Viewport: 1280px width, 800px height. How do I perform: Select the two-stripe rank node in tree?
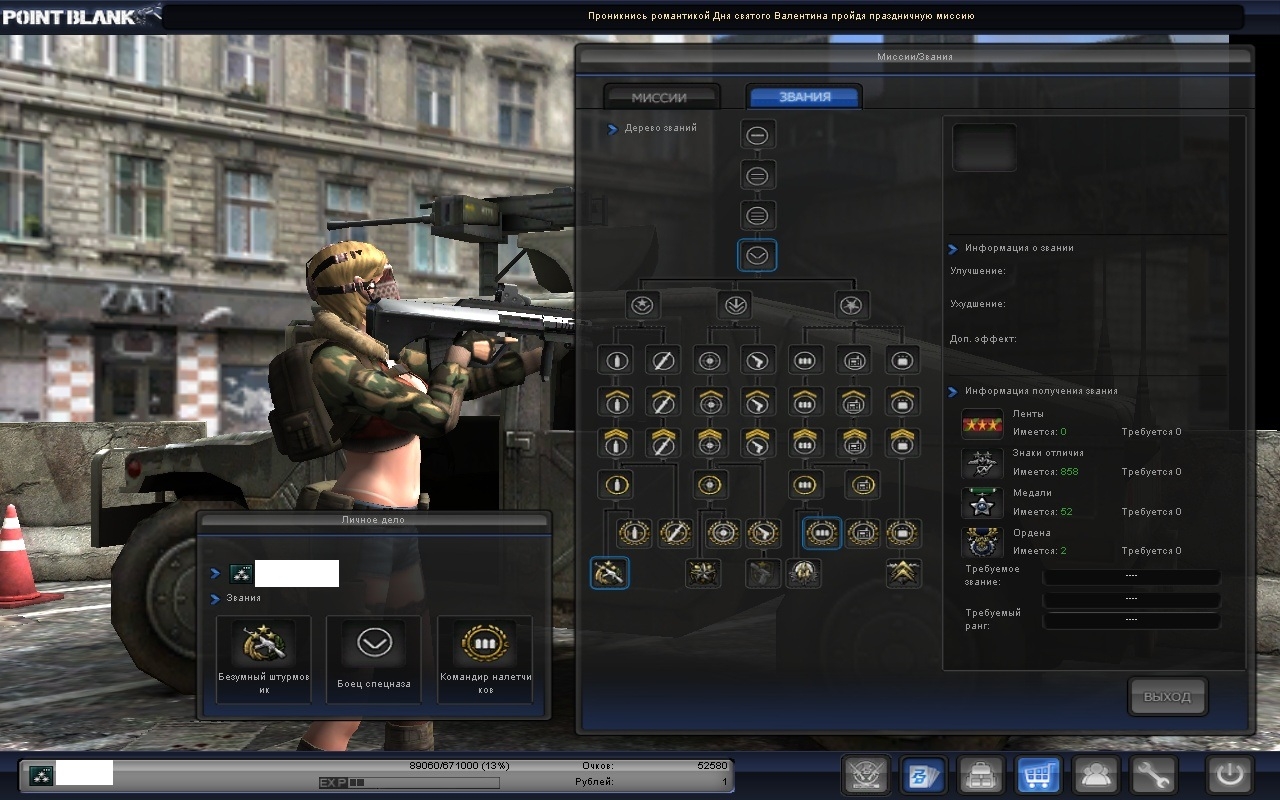tap(757, 175)
